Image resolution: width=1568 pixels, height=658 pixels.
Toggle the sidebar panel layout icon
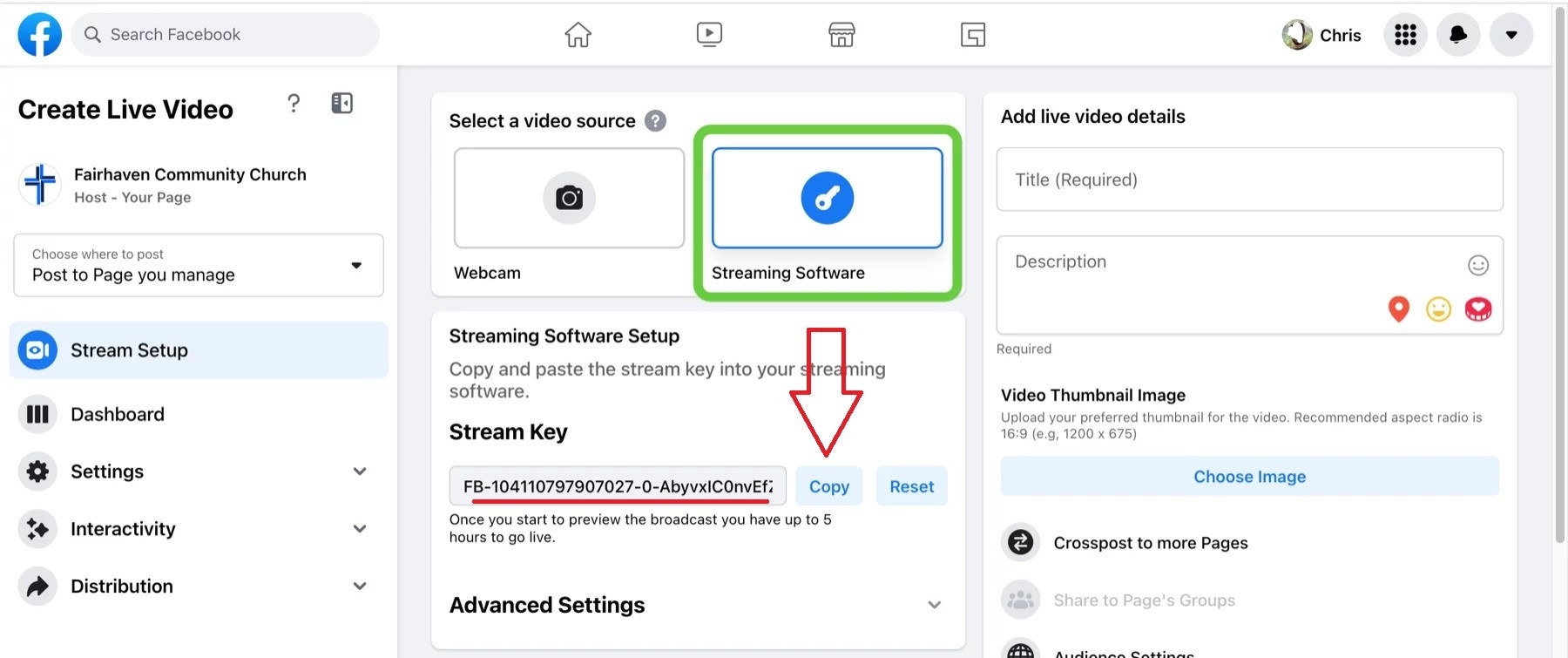tap(341, 104)
